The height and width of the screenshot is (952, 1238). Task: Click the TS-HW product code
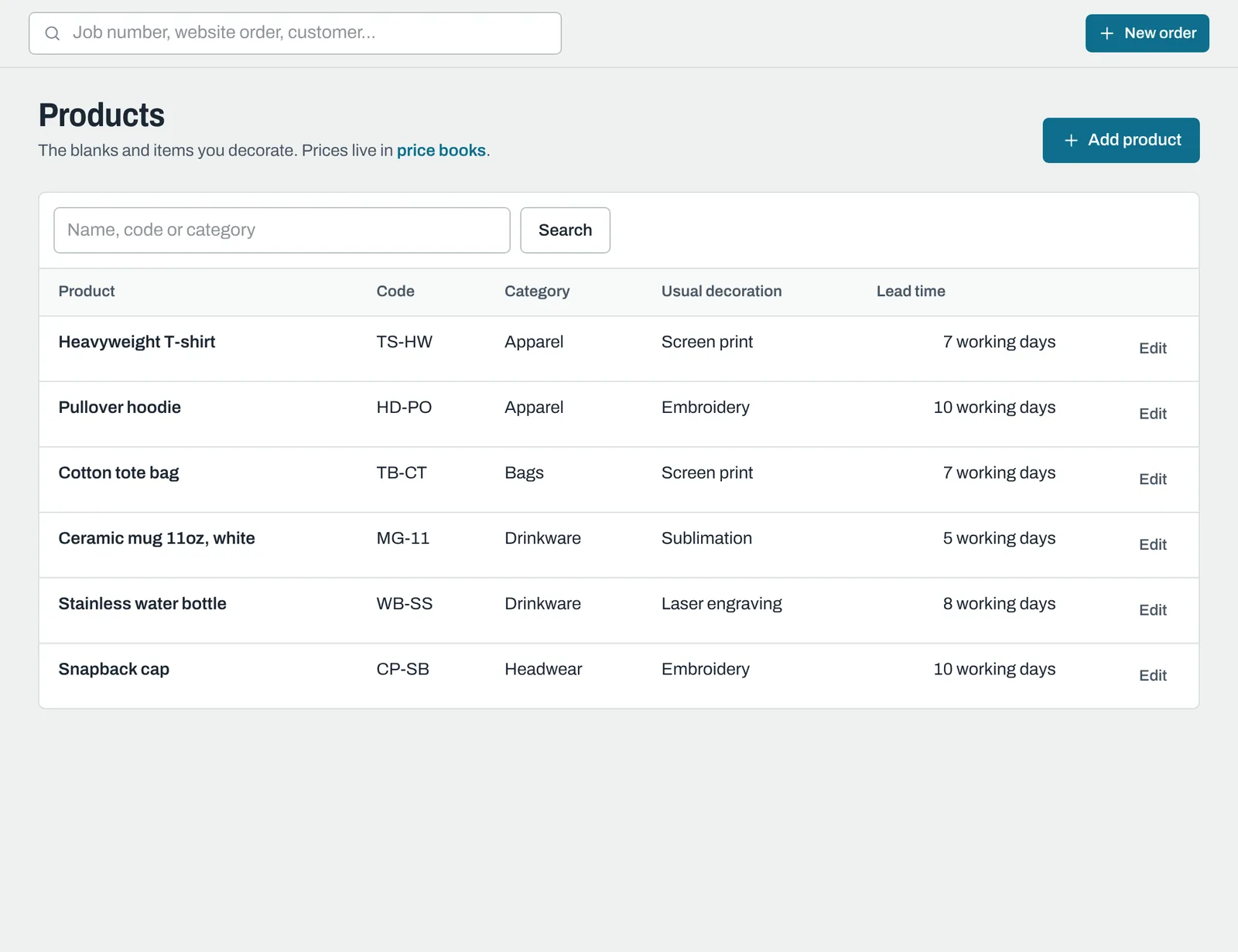pos(405,342)
